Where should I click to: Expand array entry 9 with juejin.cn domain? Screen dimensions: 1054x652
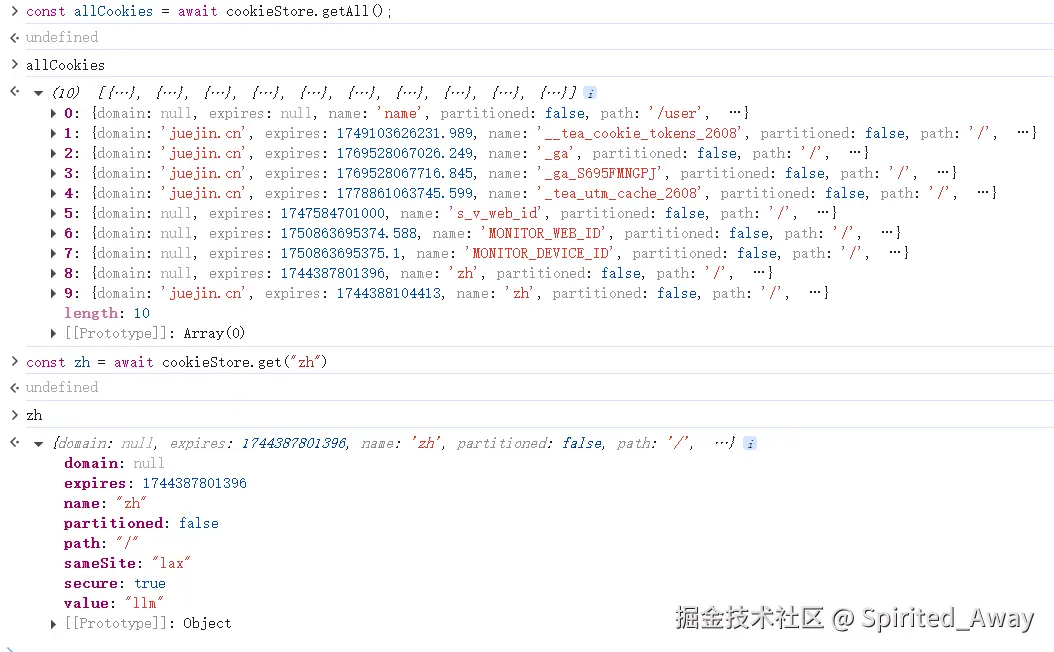point(54,293)
